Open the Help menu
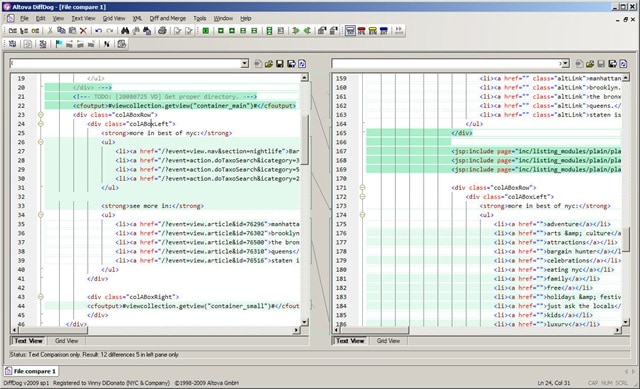This screenshot has height=389, width=640. pyautogui.click(x=246, y=18)
